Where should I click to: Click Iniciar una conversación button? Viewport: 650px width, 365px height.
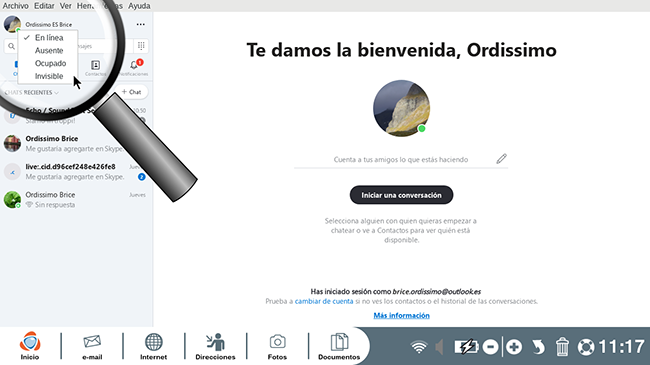[401, 195]
